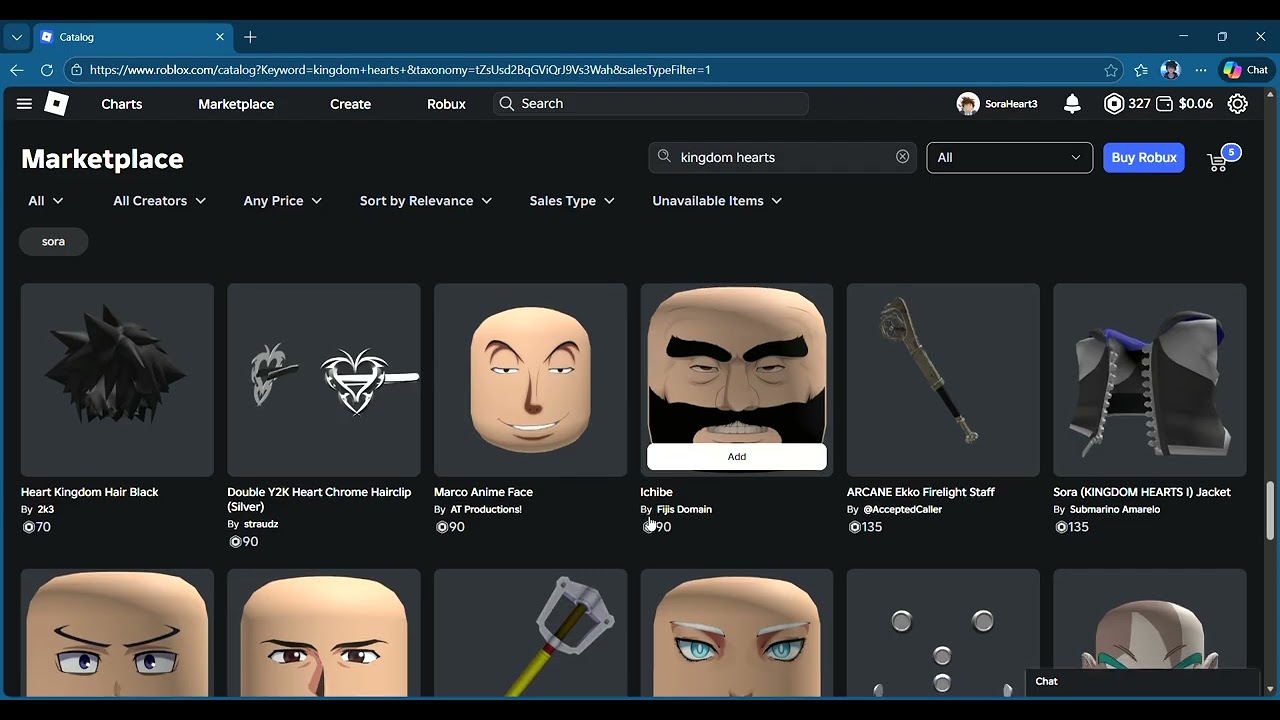The height and width of the screenshot is (720, 1280).
Task: Open Copilot Chat in browser toolbar
Action: pyautogui.click(x=1246, y=70)
